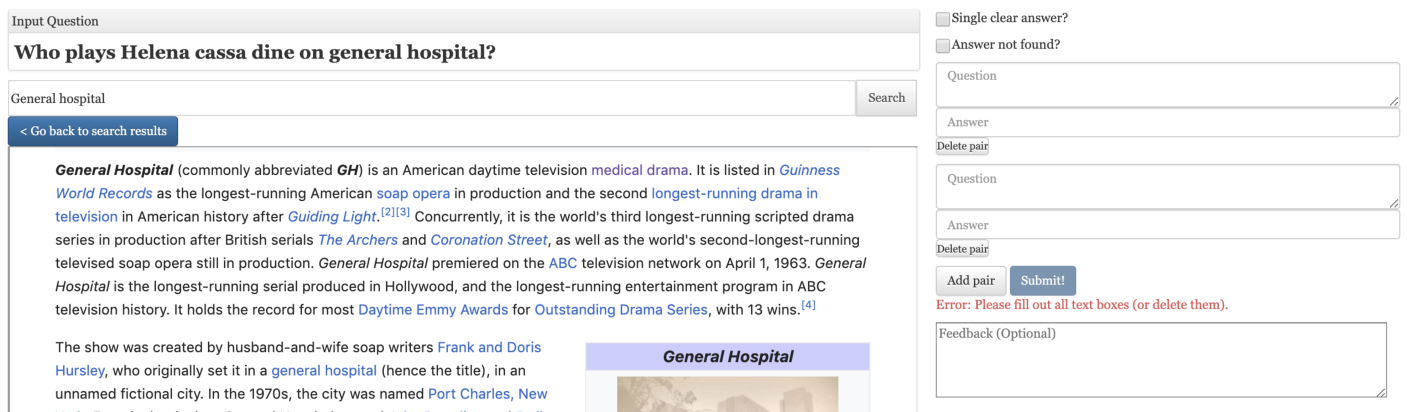This screenshot has height=412, width=1407.
Task: Open the 'Daytime Emmy Awards' link
Action: pyautogui.click(x=433, y=310)
